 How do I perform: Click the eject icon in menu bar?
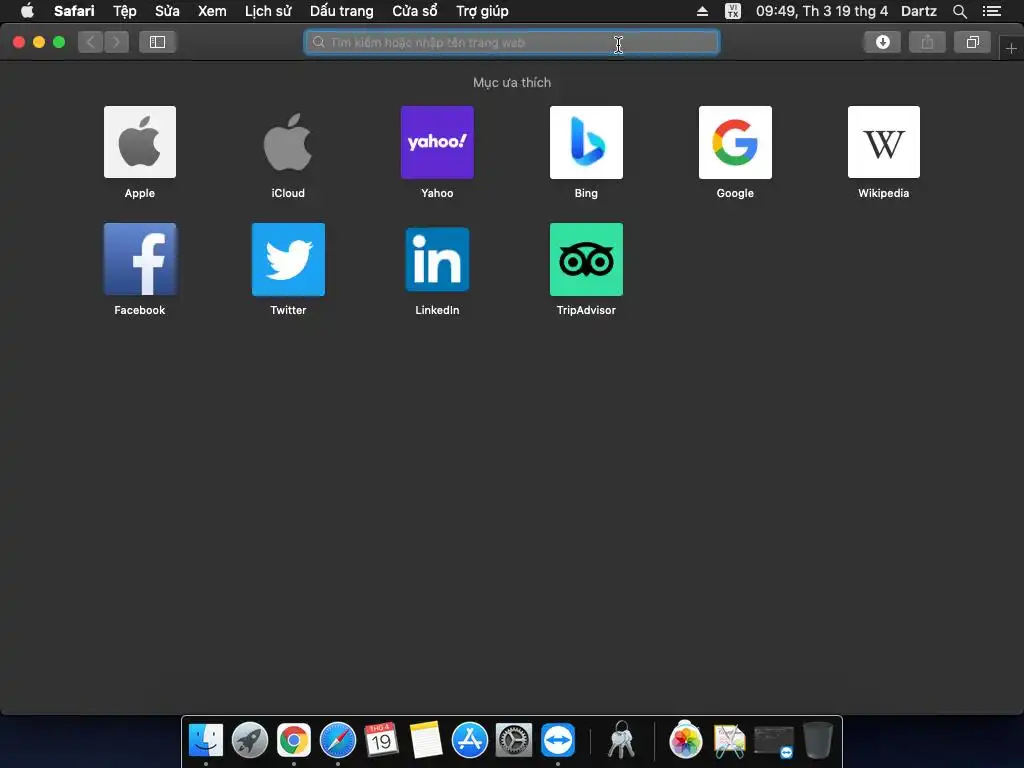[702, 11]
